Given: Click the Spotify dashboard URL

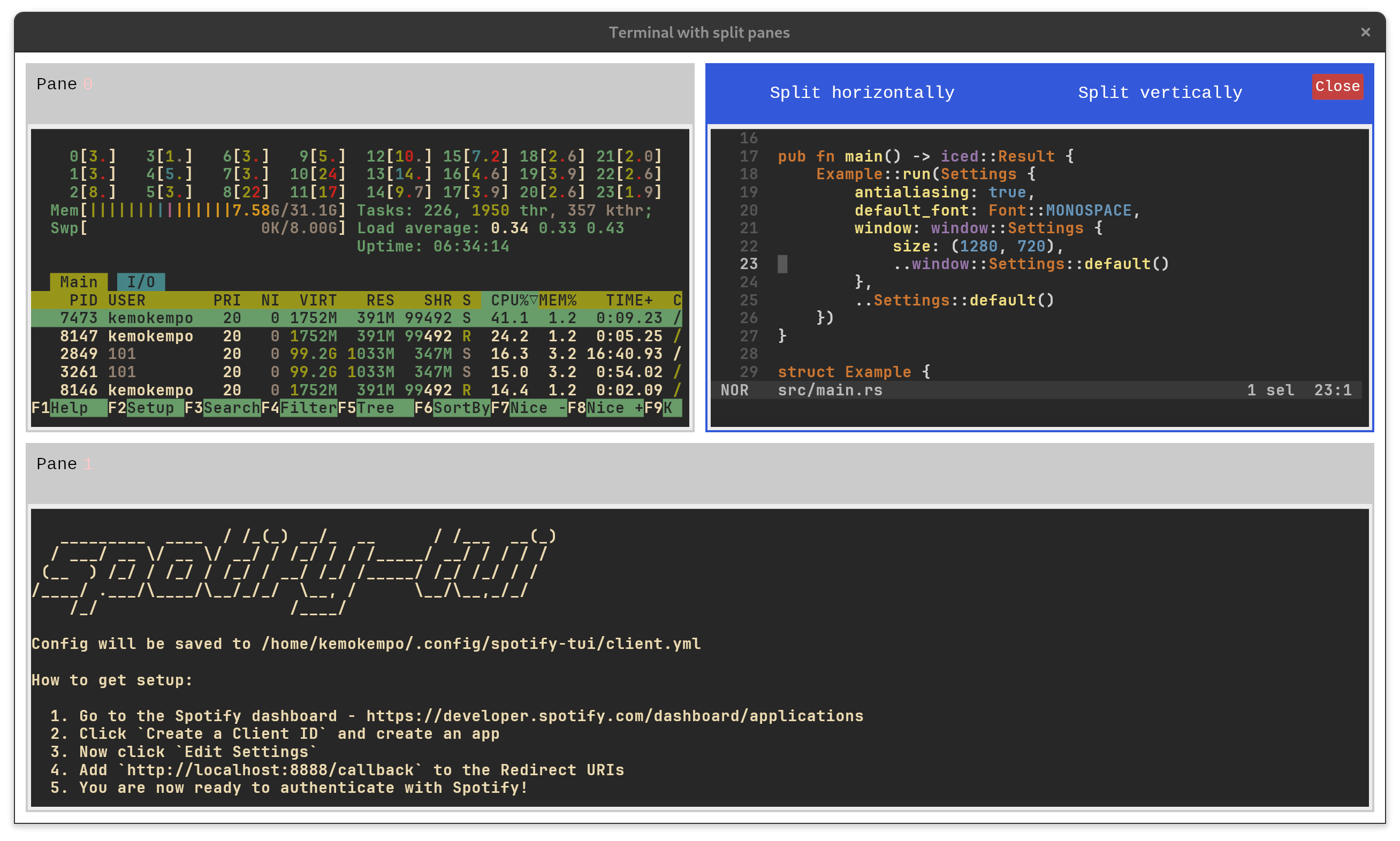Looking at the screenshot, I should click(x=614, y=716).
